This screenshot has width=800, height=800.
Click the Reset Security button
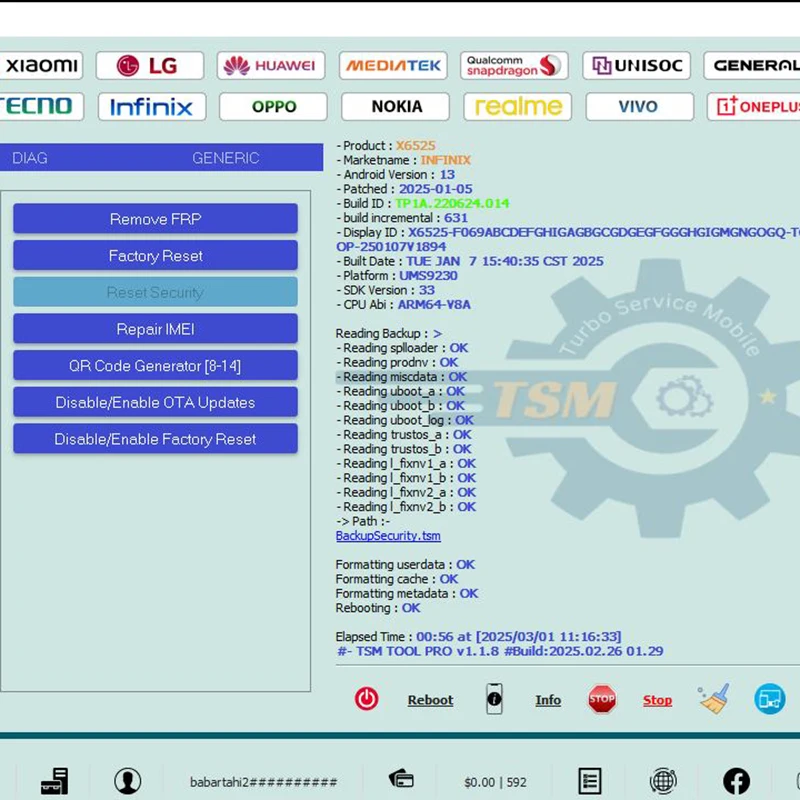(155, 292)
